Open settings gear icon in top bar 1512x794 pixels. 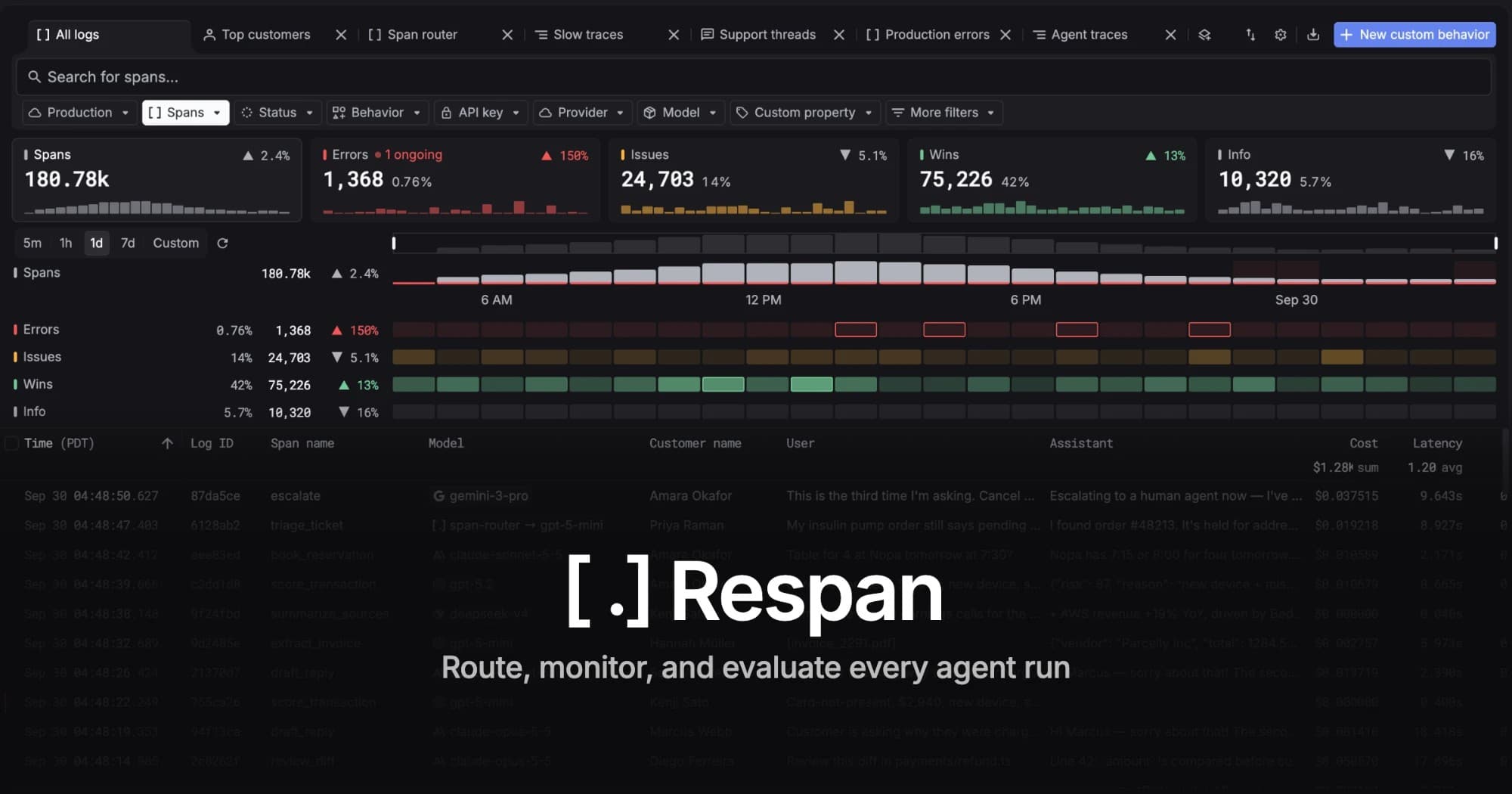(x=1280, y=35)
